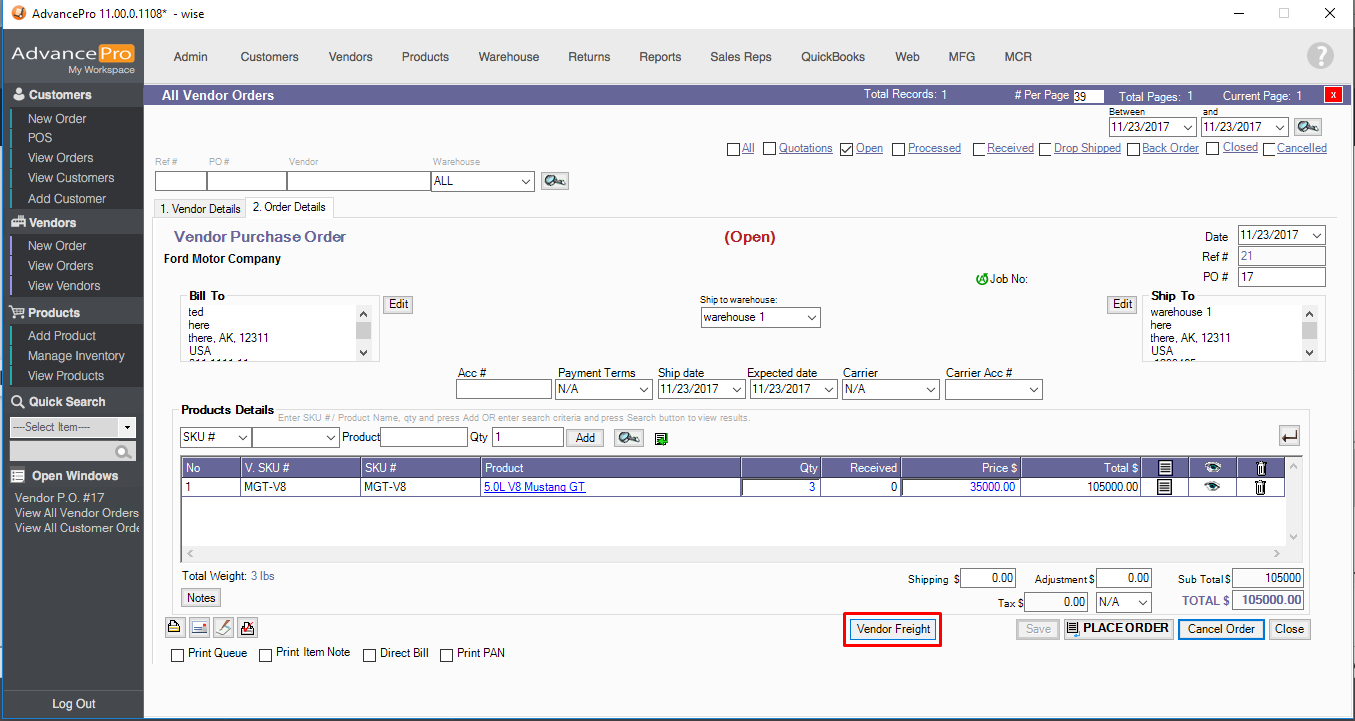Click the date range search key icon
Viewport: 1355px width, 721px height.
(1307, 127)
